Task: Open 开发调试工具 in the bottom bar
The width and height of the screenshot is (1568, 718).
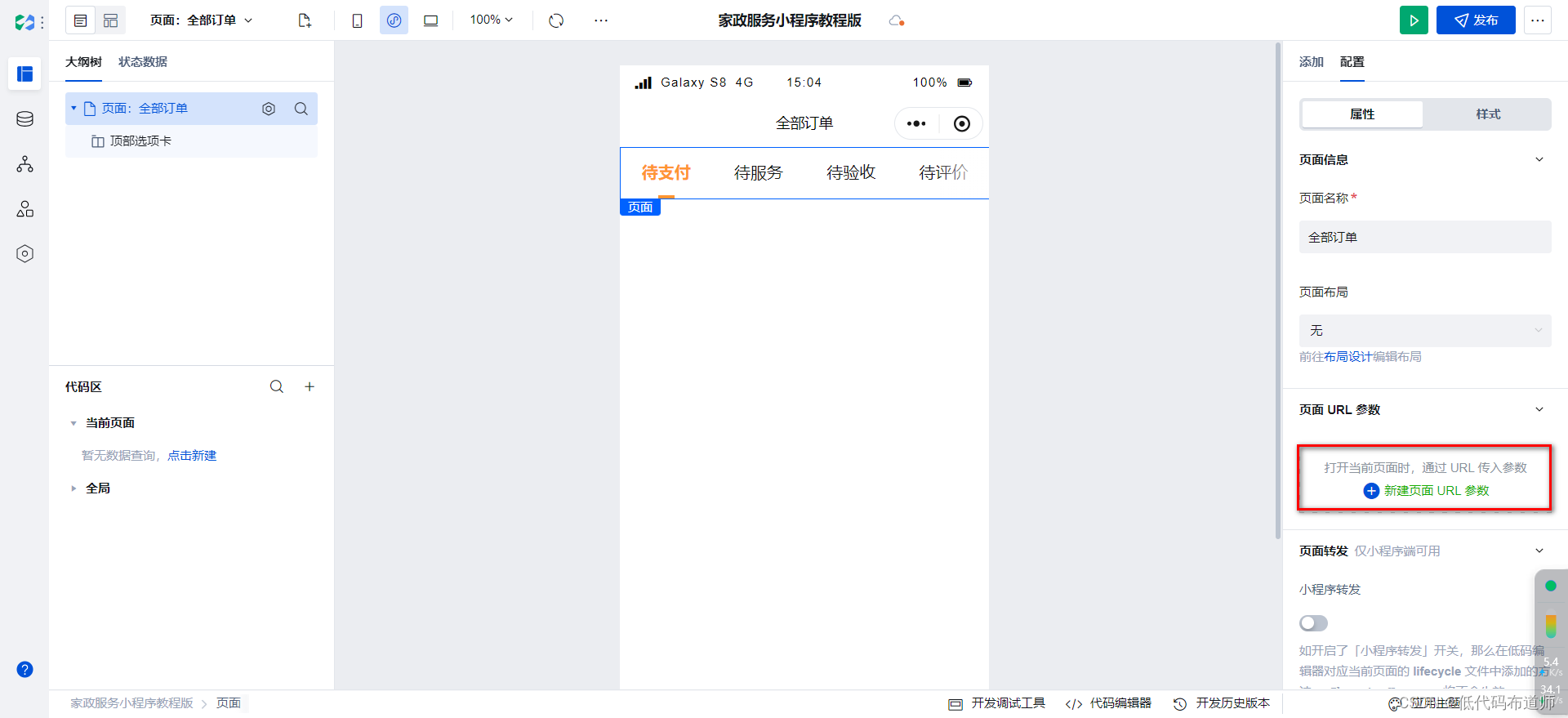Action: pos(997,703)
